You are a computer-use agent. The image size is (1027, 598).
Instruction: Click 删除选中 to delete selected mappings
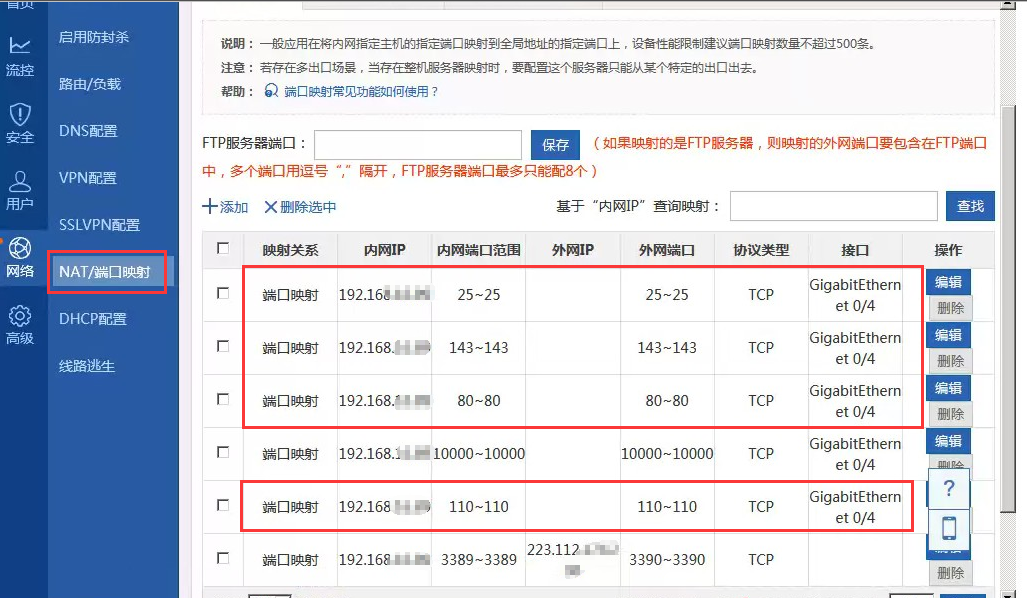click(x=300, y=207)
